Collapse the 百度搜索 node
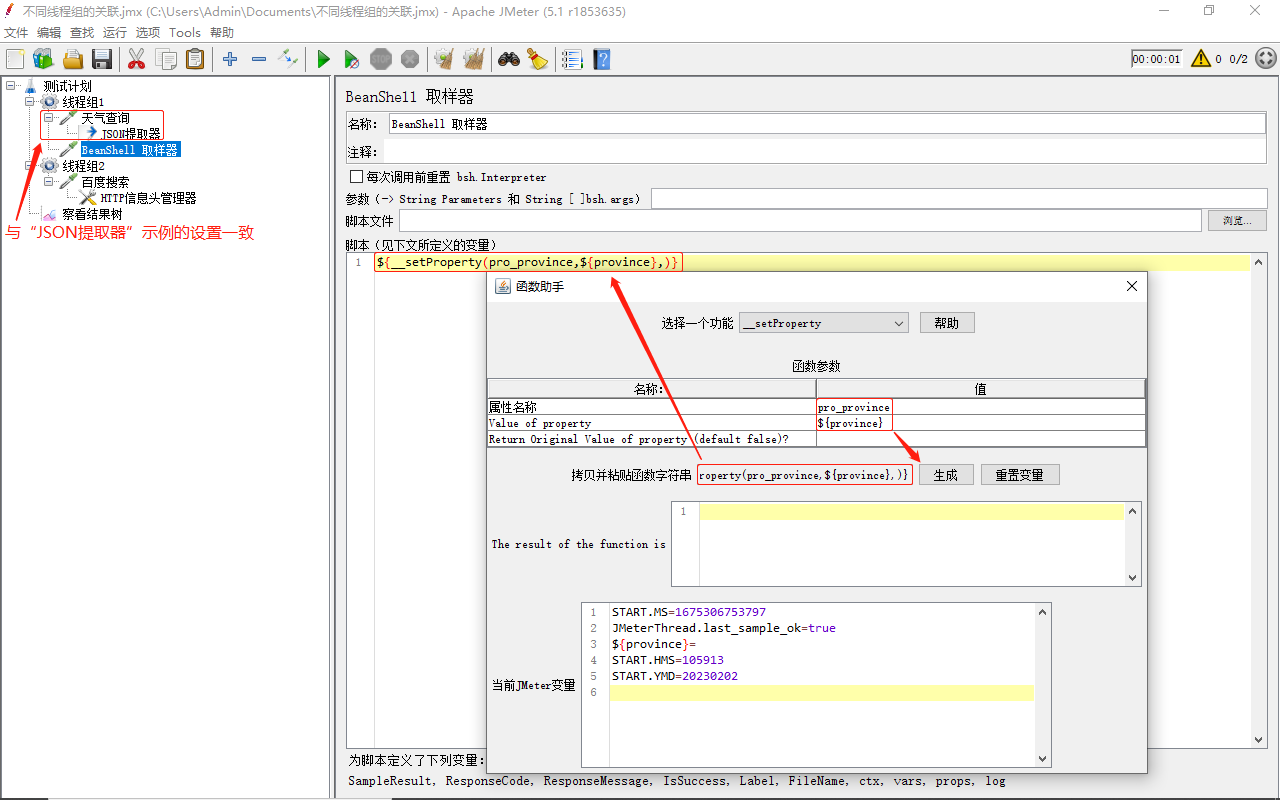The width and height of the screenshot is (1280, 800). pos(48,182)
